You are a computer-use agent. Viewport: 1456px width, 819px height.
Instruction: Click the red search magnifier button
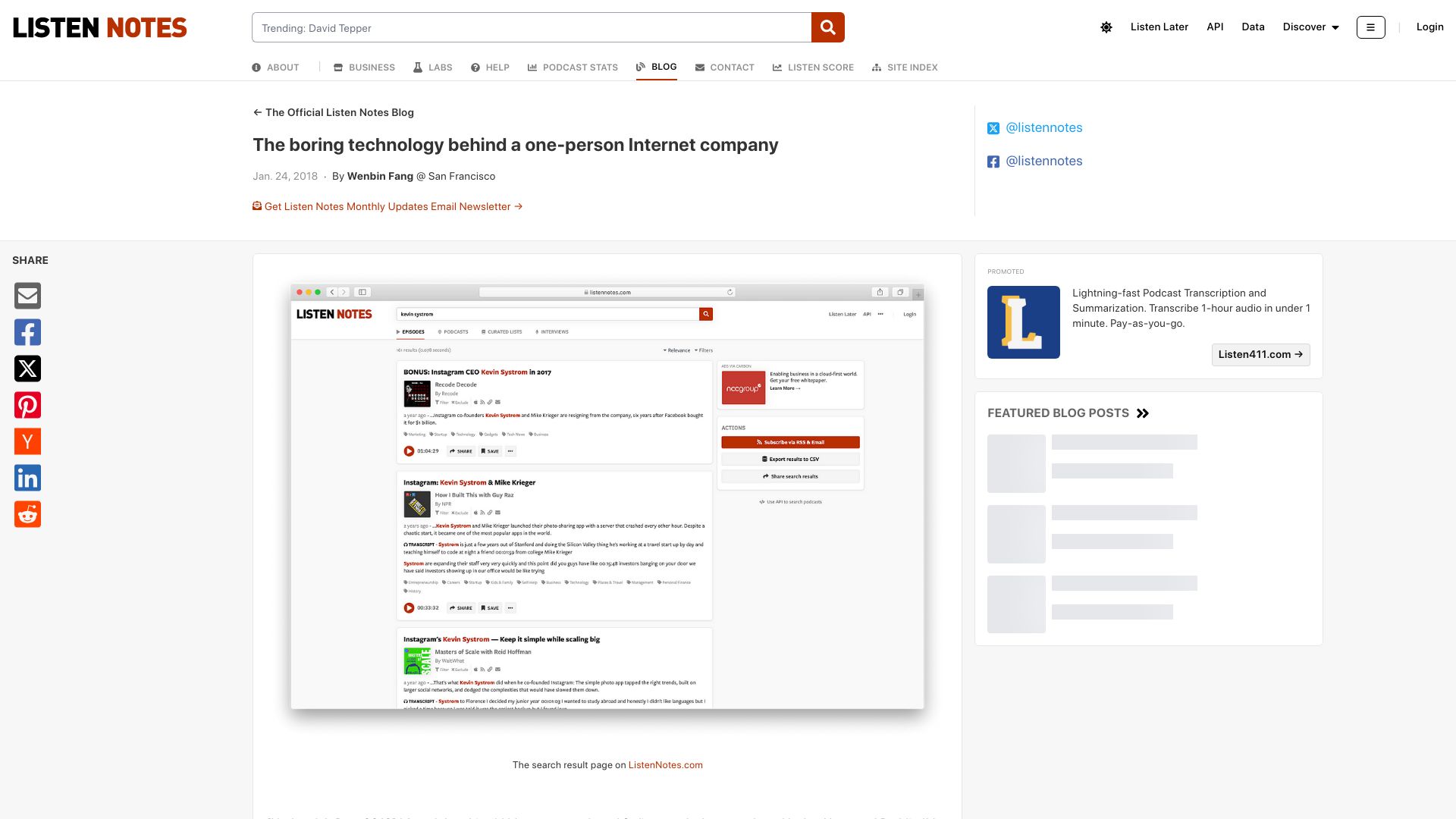(827, 27)
